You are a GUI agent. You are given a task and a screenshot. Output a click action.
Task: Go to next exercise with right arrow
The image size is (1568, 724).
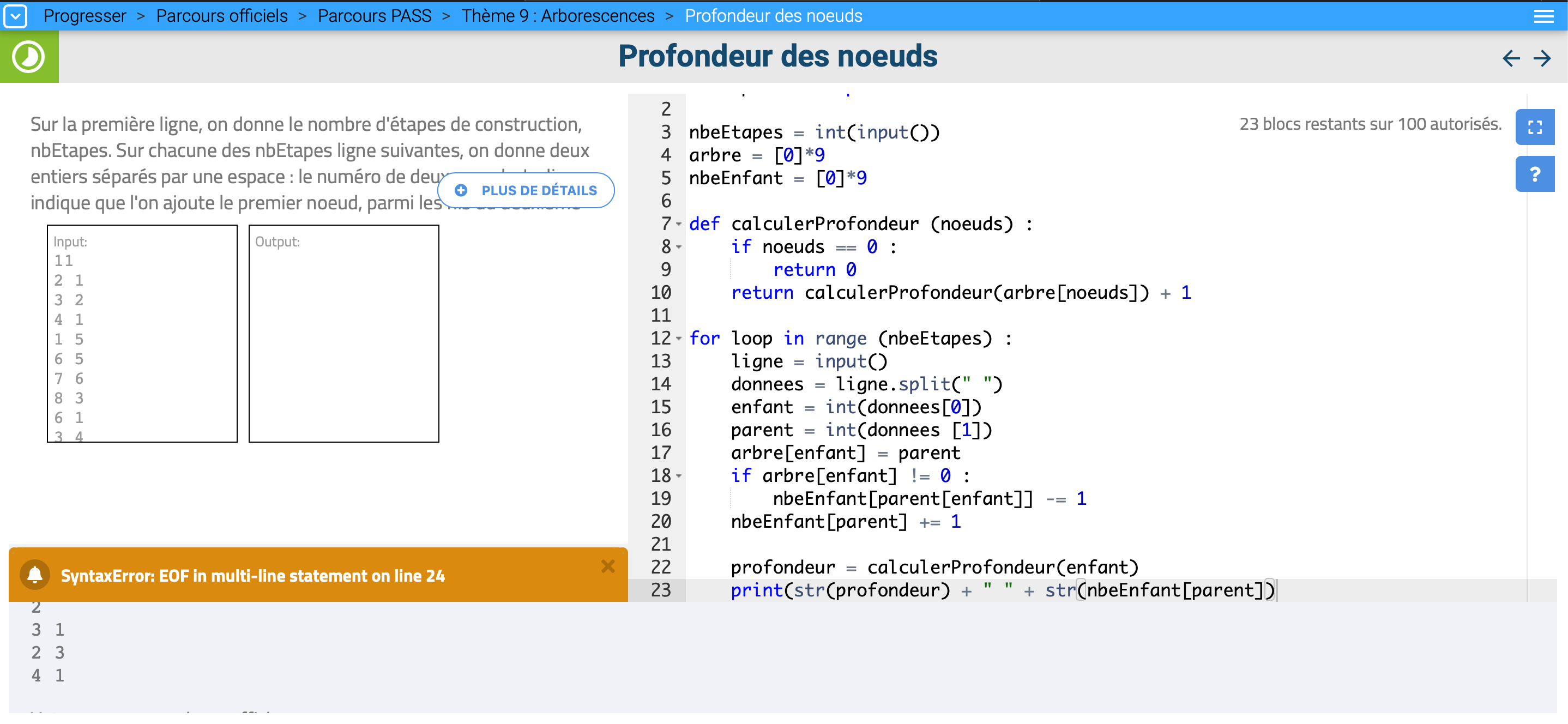click(1542, 58)
